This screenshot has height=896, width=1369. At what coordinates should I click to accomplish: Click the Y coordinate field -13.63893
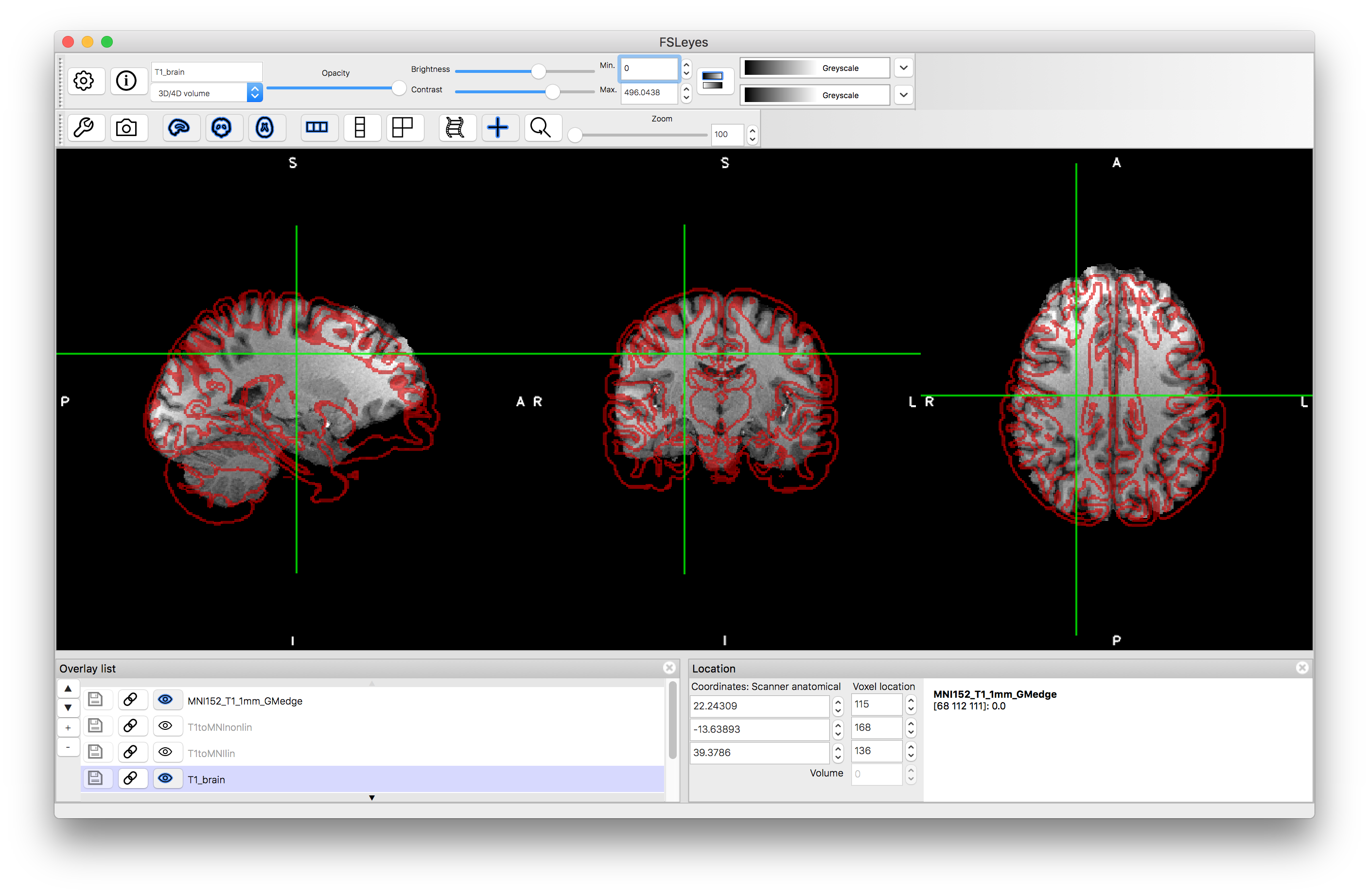pyautogui.click(x=759, y=729)
